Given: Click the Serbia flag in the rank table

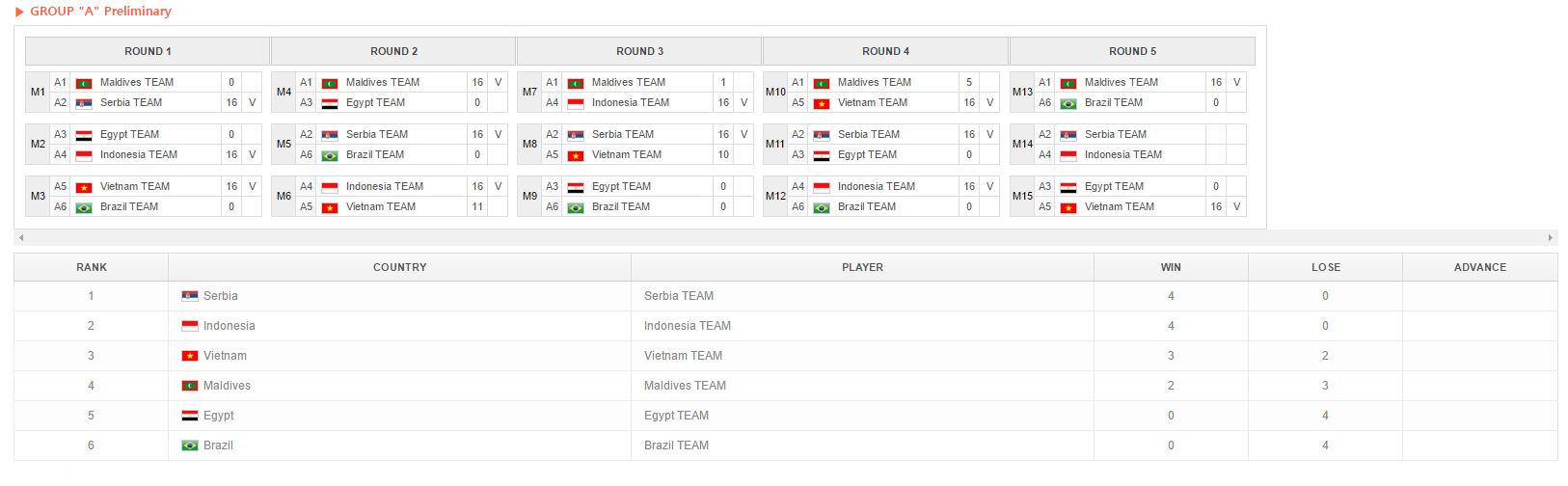Looking at the screenshot, I should pos(190,296).
